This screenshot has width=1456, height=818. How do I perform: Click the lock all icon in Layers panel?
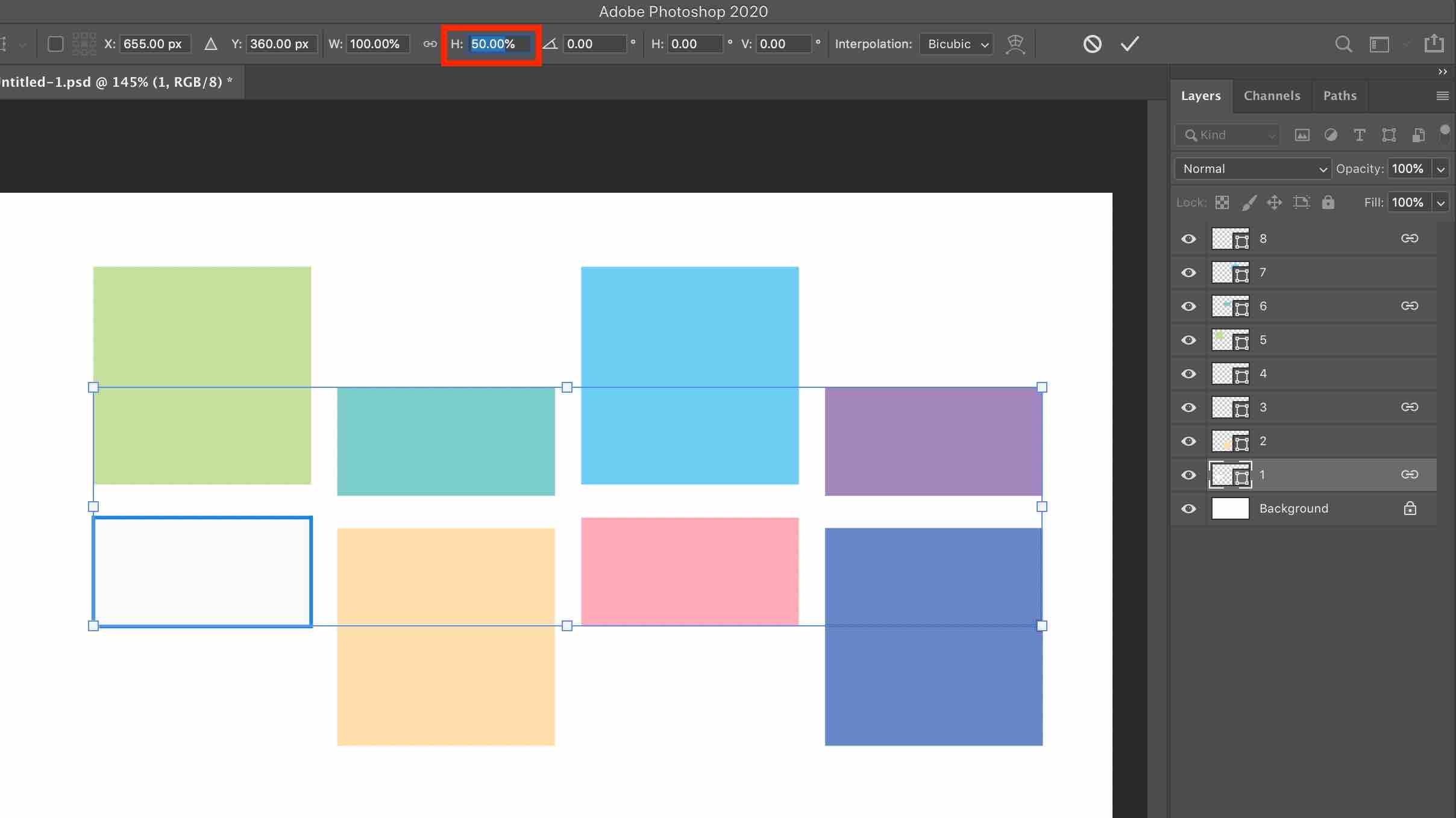(1328, 202)
